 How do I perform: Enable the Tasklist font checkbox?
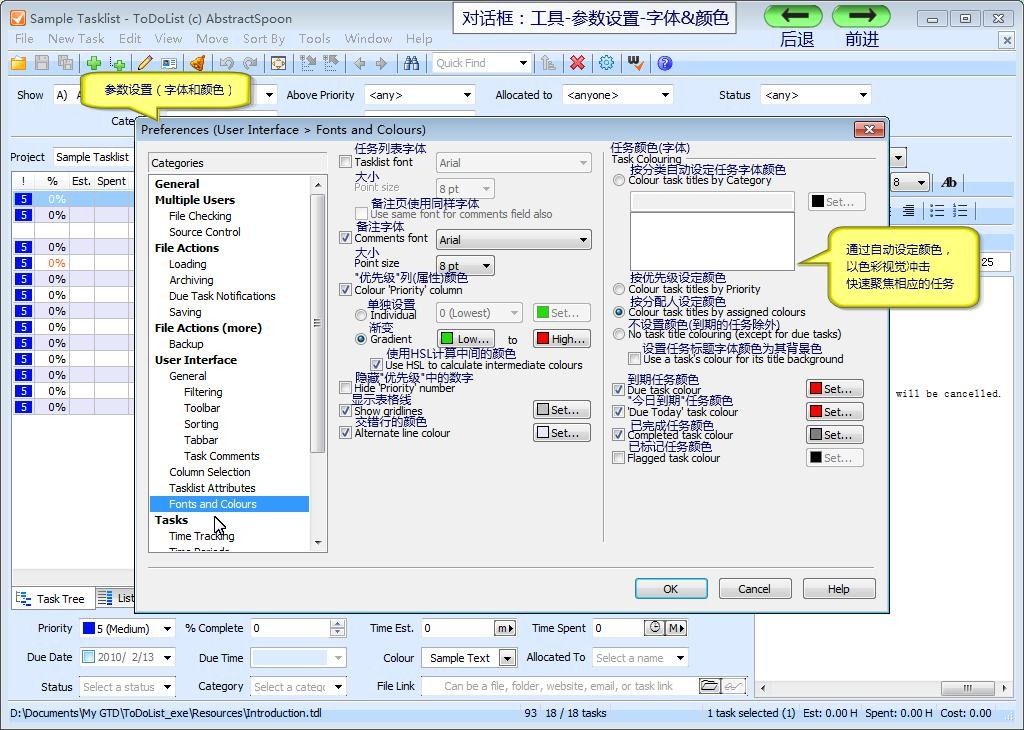(346, 162)
